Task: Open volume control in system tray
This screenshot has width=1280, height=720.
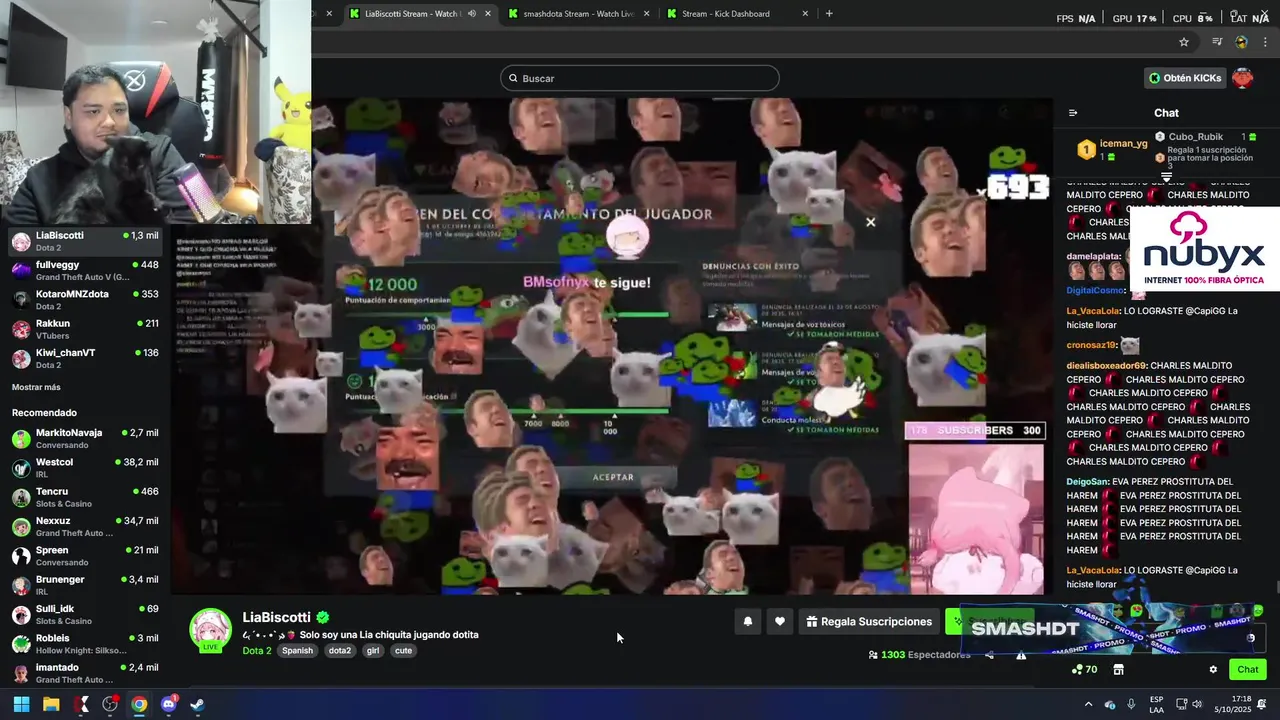Action: click(1198, 704)
